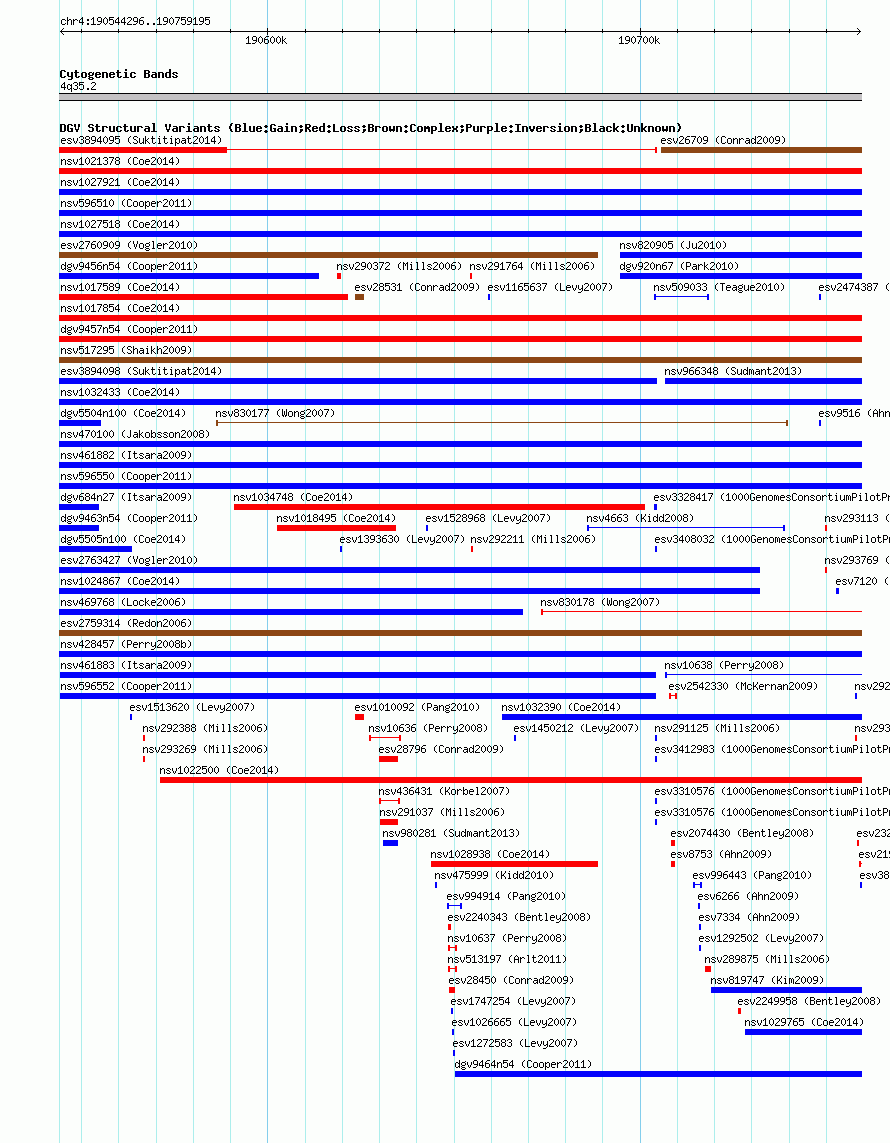Image resolution: width=890 pixels, height=1143 pixels.
Task: Click esv1528968 (Levy2007) label
Action: point(488,518)
